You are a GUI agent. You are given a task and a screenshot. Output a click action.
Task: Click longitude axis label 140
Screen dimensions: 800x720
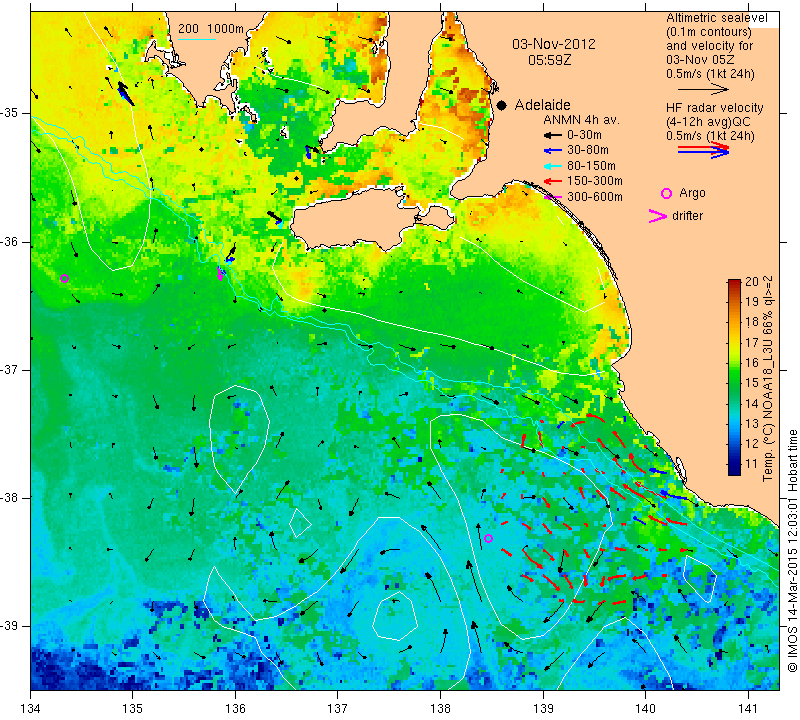pyautogui.click(x=645, y=709)
